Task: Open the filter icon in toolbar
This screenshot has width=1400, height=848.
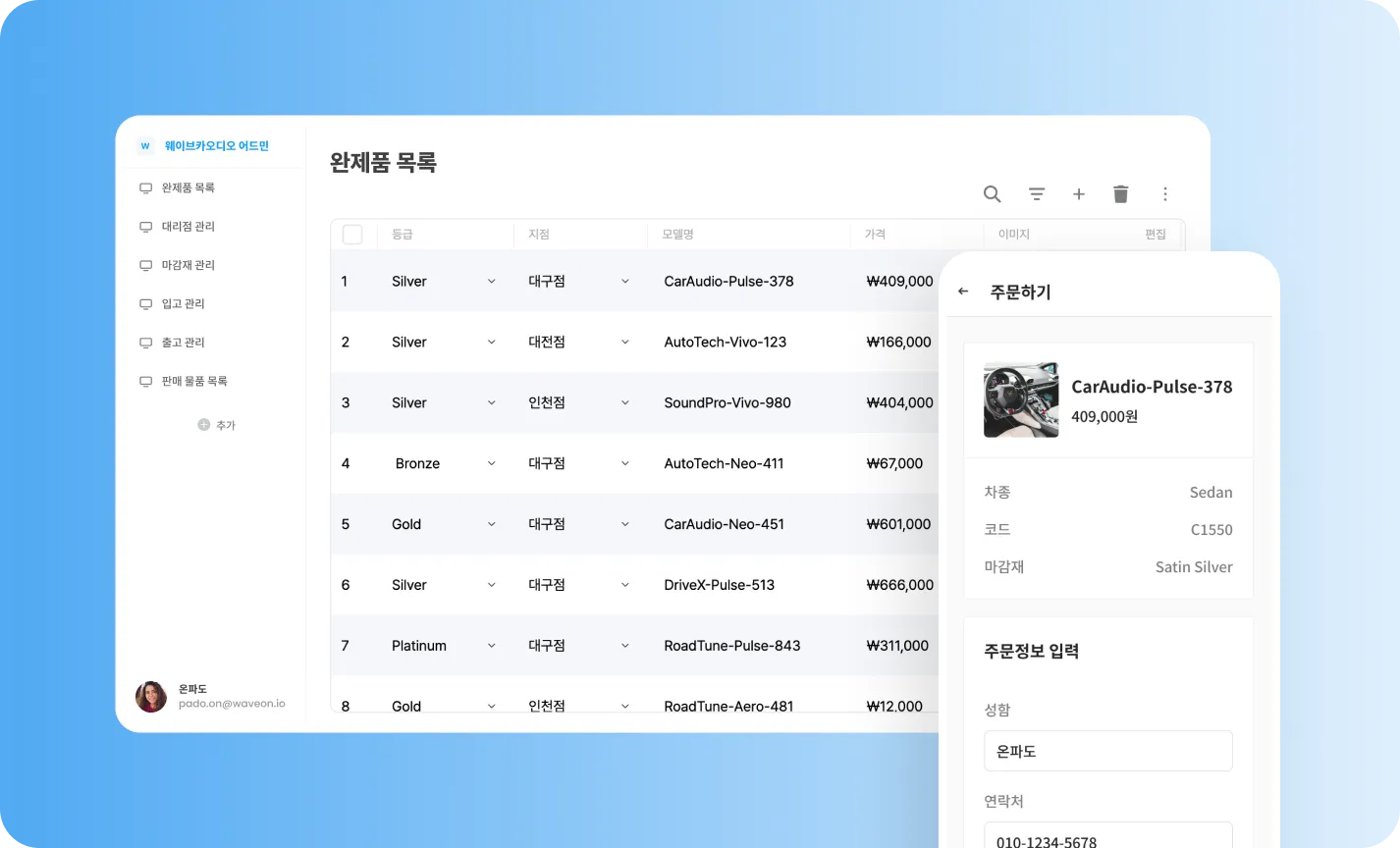Action: tap(1037, 194)
